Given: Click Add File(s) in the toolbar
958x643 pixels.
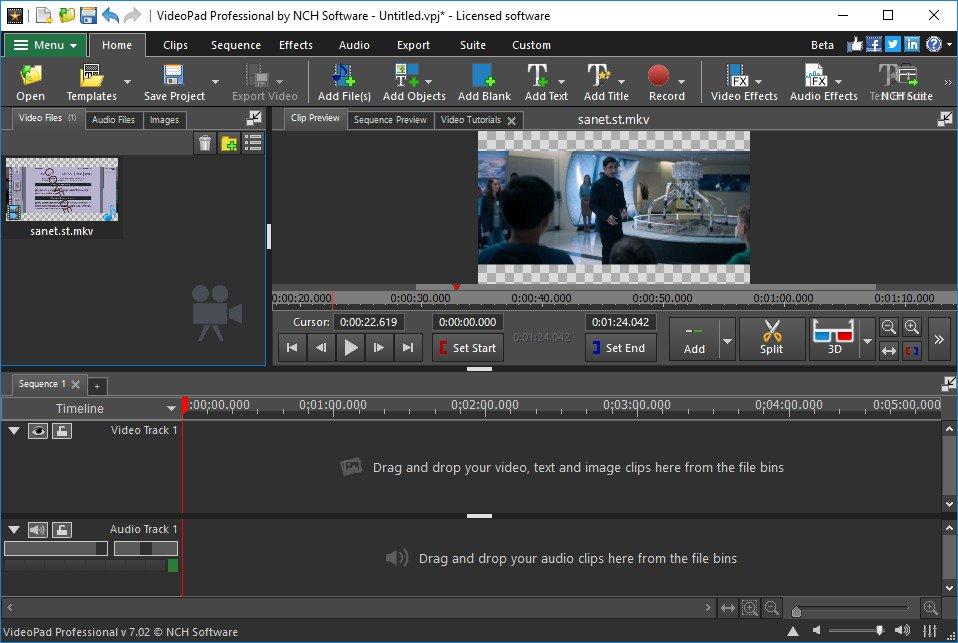Looking at the screenshot, I should 344,83.
